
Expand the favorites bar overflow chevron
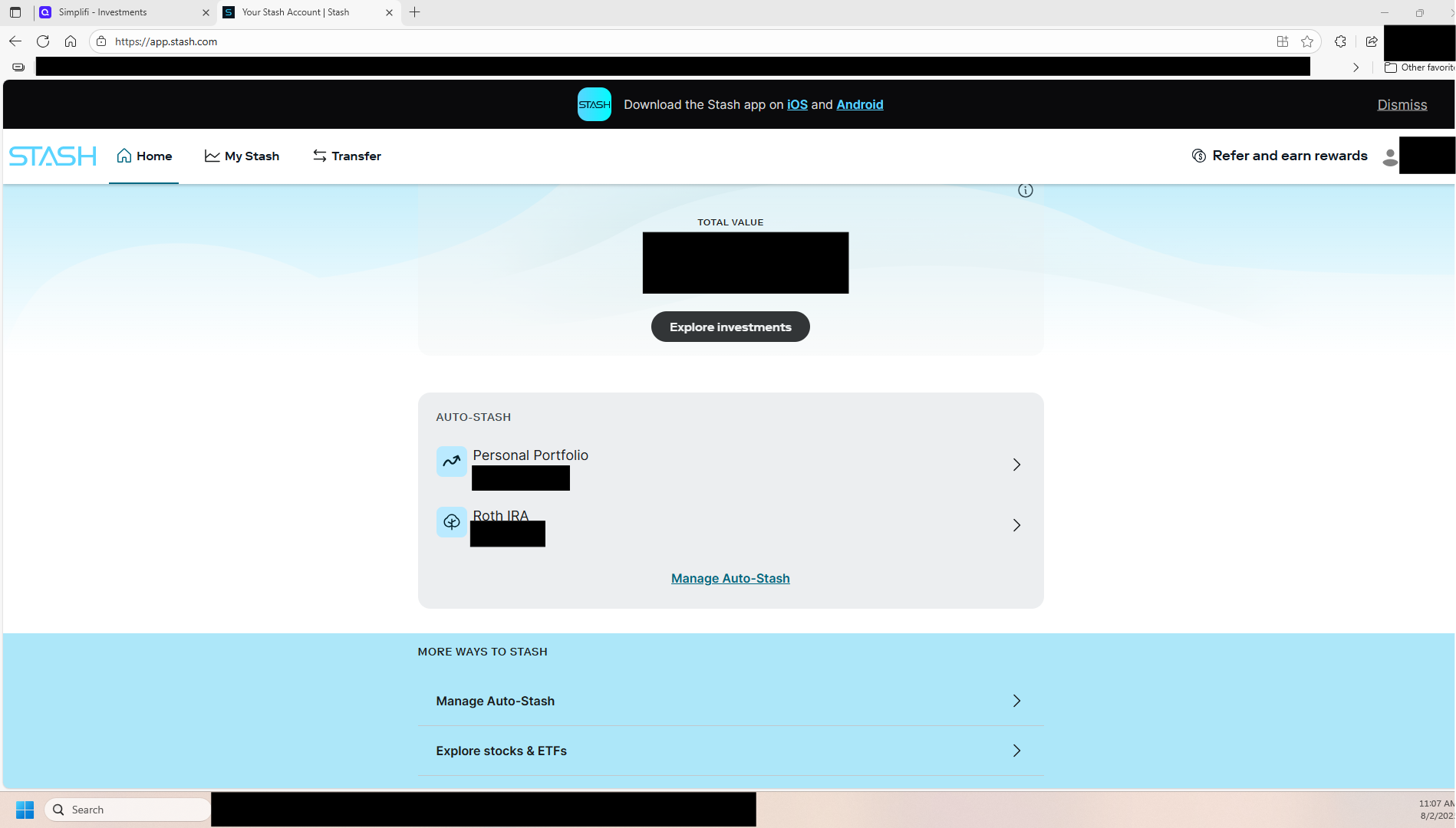pos(1356,67)
